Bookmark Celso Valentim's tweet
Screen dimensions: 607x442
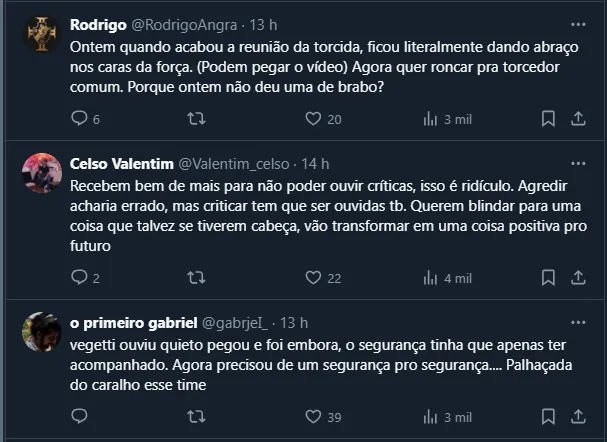[548, 278]
